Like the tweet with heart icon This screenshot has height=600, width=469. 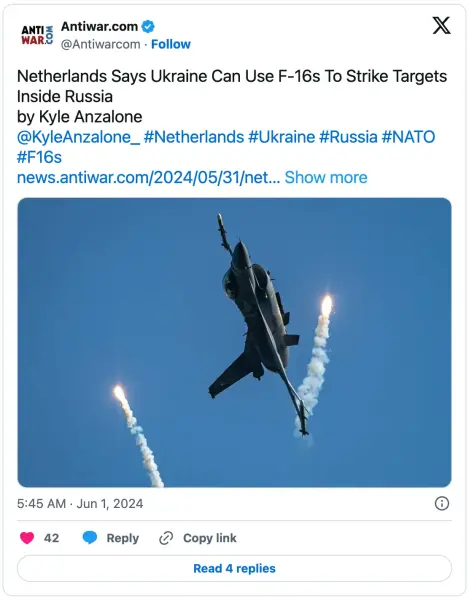pos(27,538)
